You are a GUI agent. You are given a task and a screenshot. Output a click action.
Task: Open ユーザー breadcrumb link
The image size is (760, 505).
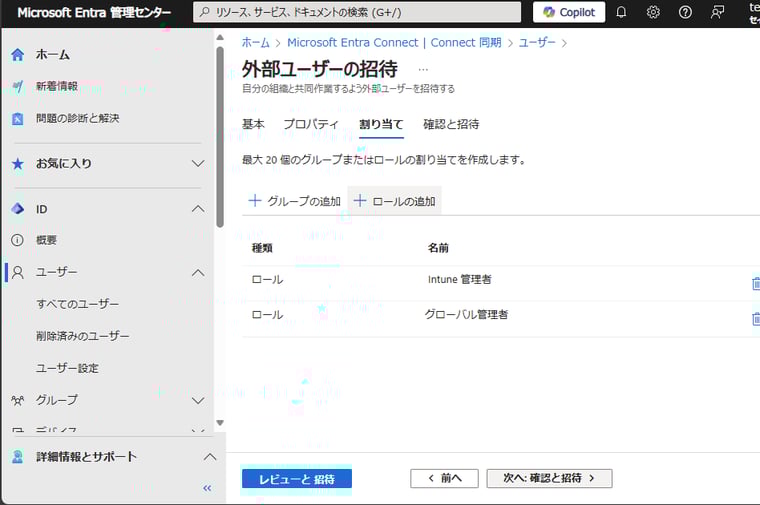537,43
